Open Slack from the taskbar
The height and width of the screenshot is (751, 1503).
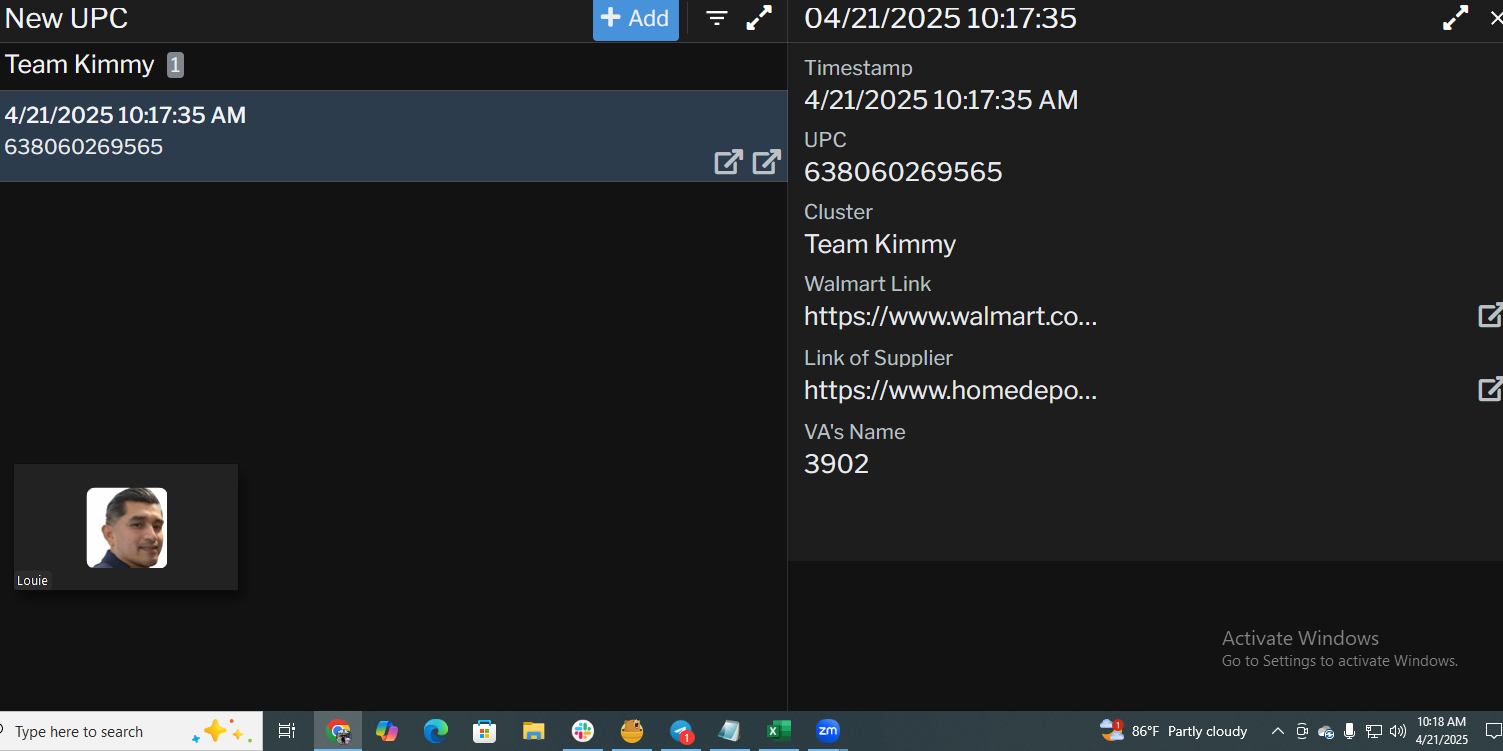pos(583,731)
